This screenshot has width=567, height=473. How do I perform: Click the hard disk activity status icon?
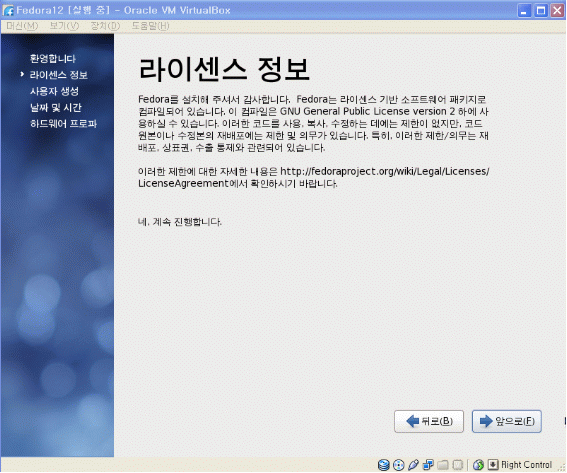click(383, 464)
